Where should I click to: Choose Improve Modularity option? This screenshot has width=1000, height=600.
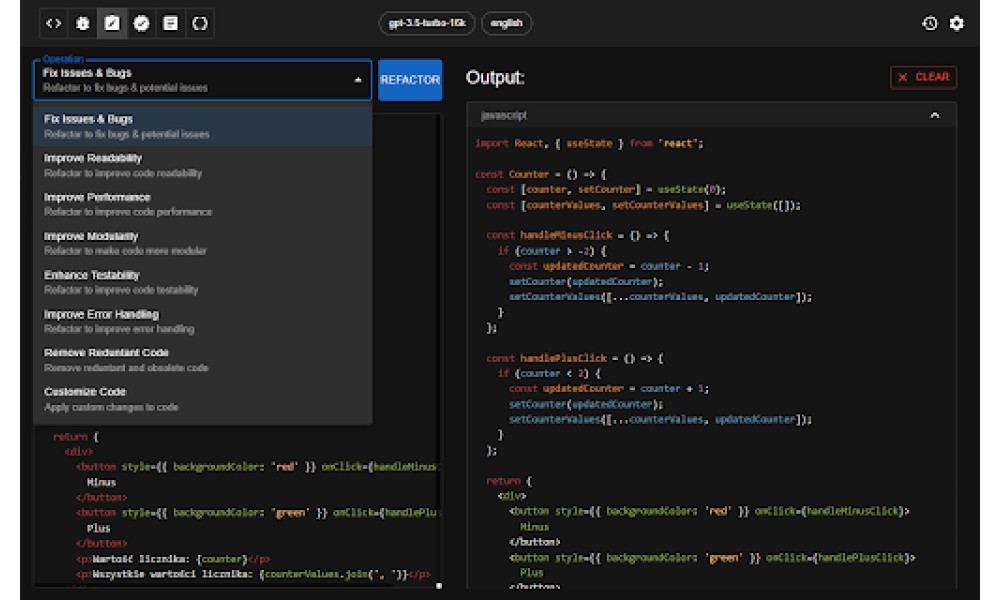[202, 243]
